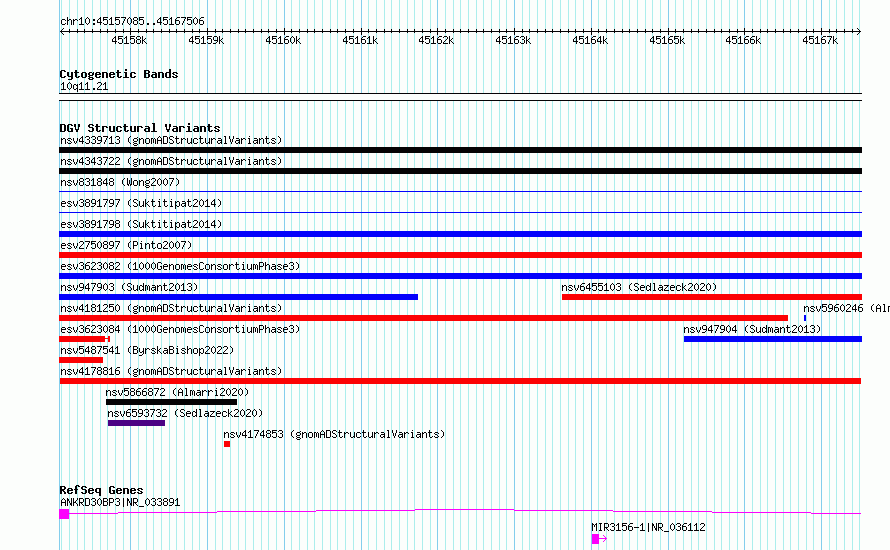The height and width of the screenshot is (550, 890).
Task: Click the long red bar under nsv4178816
Action: [x=460, y=381]
